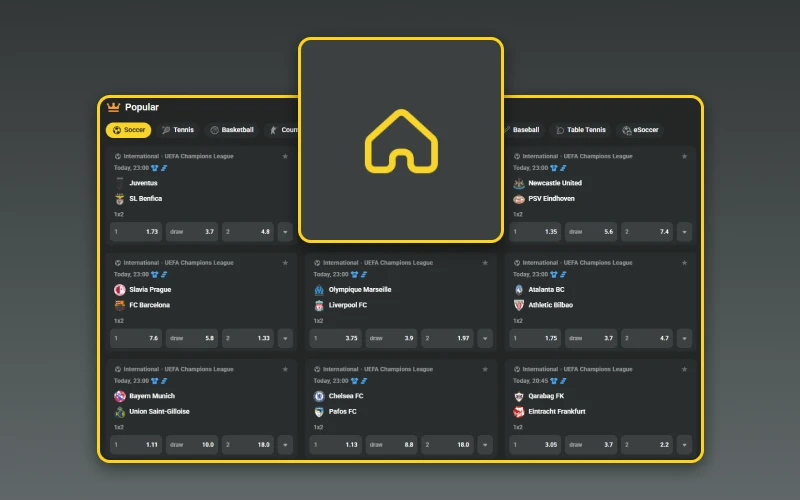
Task: Star the Olympique Marseille vs Liverpool match
Action: pyautogui.click(x=484, y=263)
